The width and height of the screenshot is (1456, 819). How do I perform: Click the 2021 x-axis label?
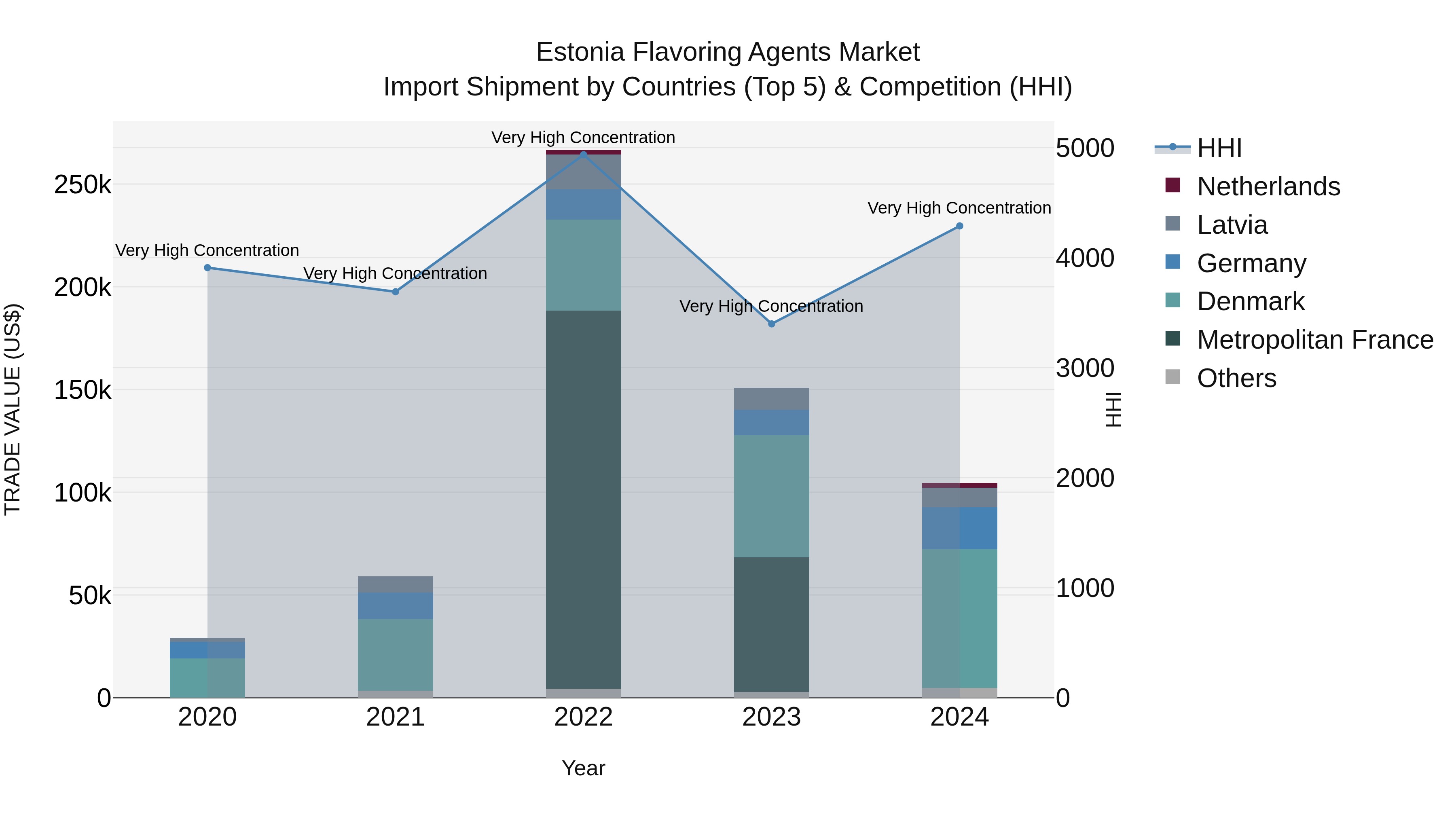coord(396,717)
